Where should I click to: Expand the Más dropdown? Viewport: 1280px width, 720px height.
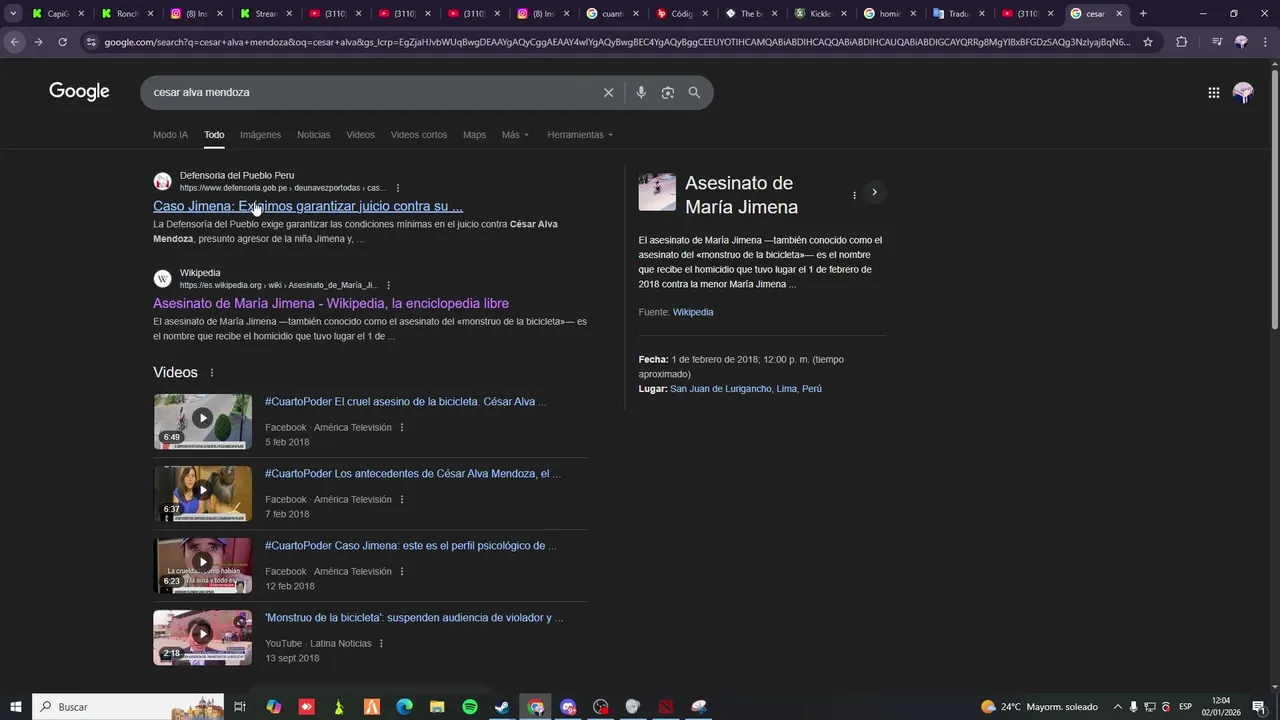(515, 135)
